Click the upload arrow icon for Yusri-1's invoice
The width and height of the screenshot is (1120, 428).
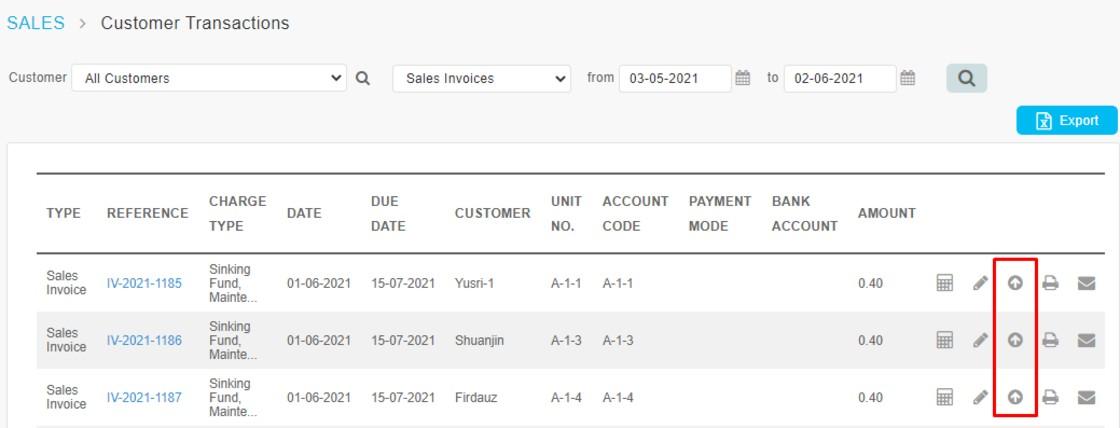click(1015, 283)
